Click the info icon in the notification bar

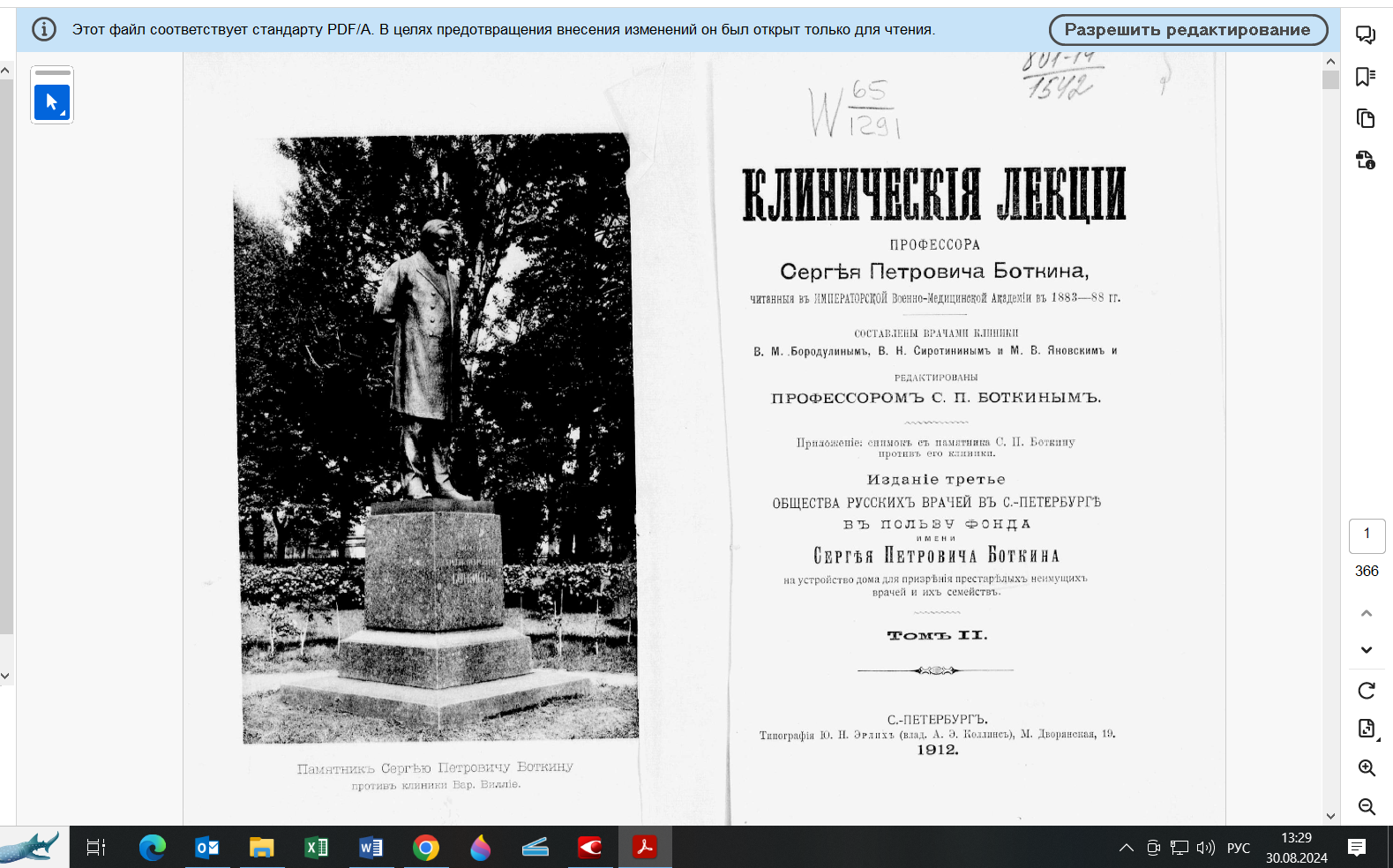point(44,30)
